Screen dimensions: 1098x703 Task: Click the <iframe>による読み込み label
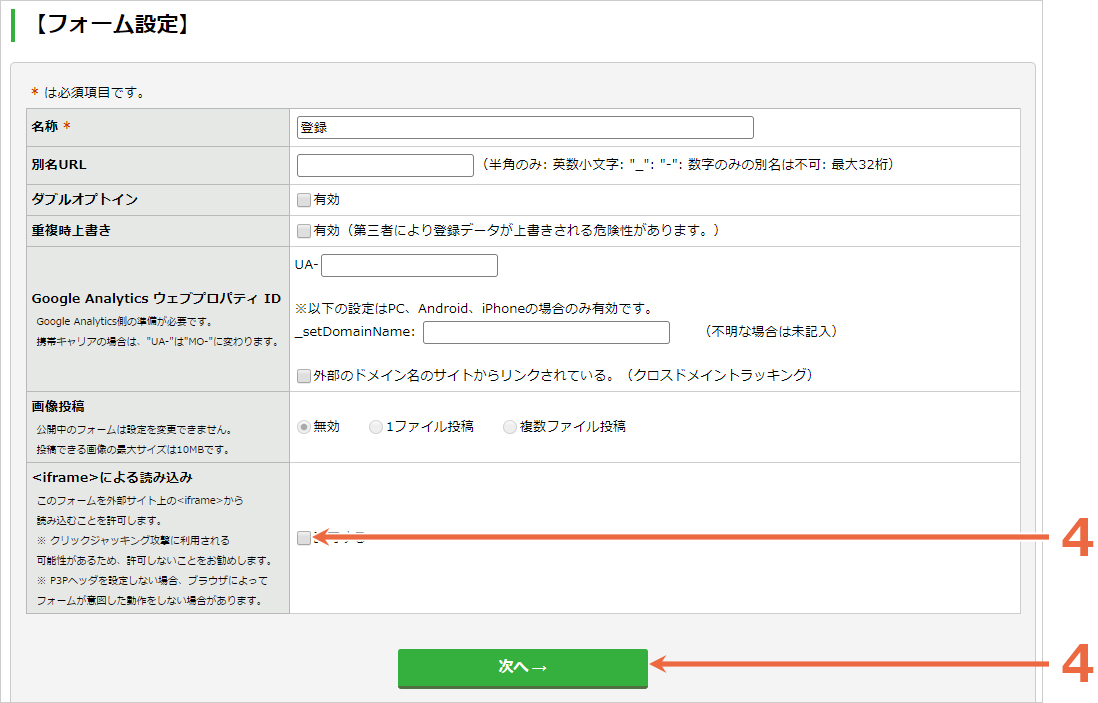coord(112,478)
